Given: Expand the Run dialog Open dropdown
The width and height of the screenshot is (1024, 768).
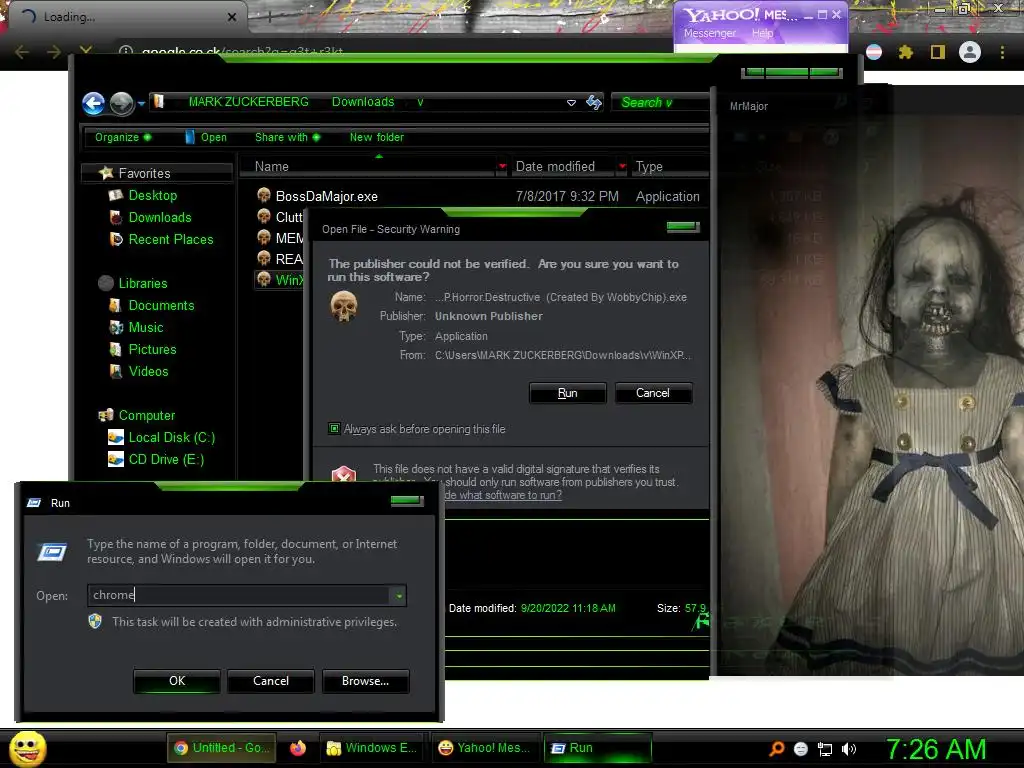Looking at the screenshot, I should (x=398, y=596).
